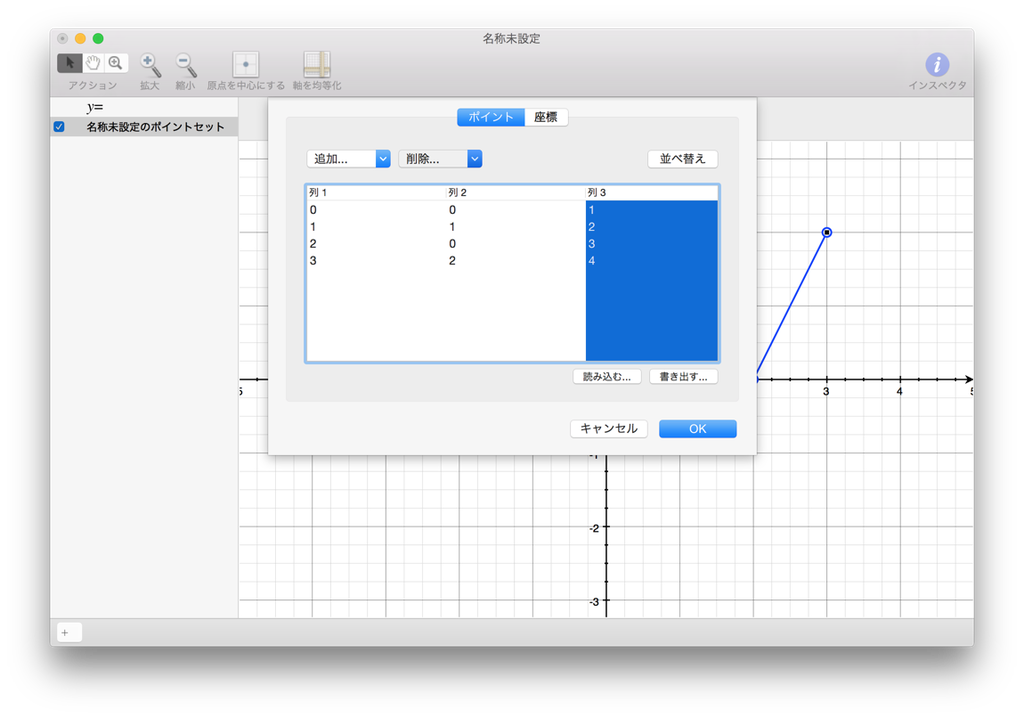1024x718 pixels.
Task: Click the 並べ替え sort button
Action: coord(682,158)
